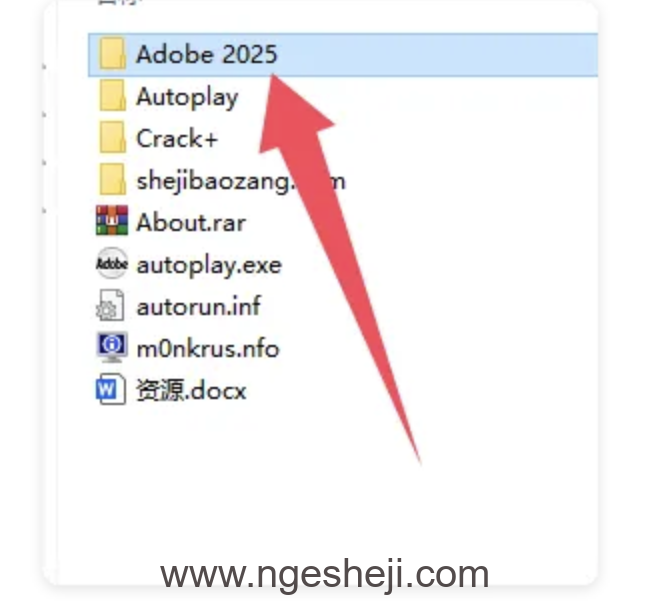This screenshot has height=602, width=654.
Task: Click the Crack+ folder icon
Action: pos(112,138)
